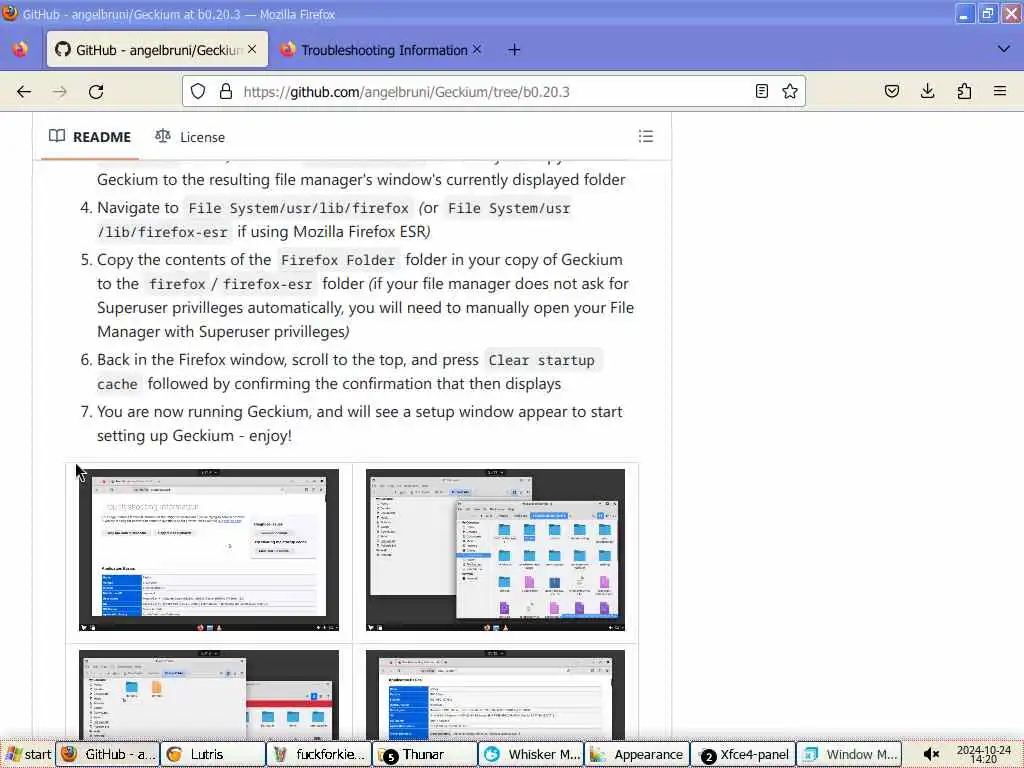1024x768 pixels.
Task: Switch to the Window Manager taskbar window
Action: [x=849, y=754]
